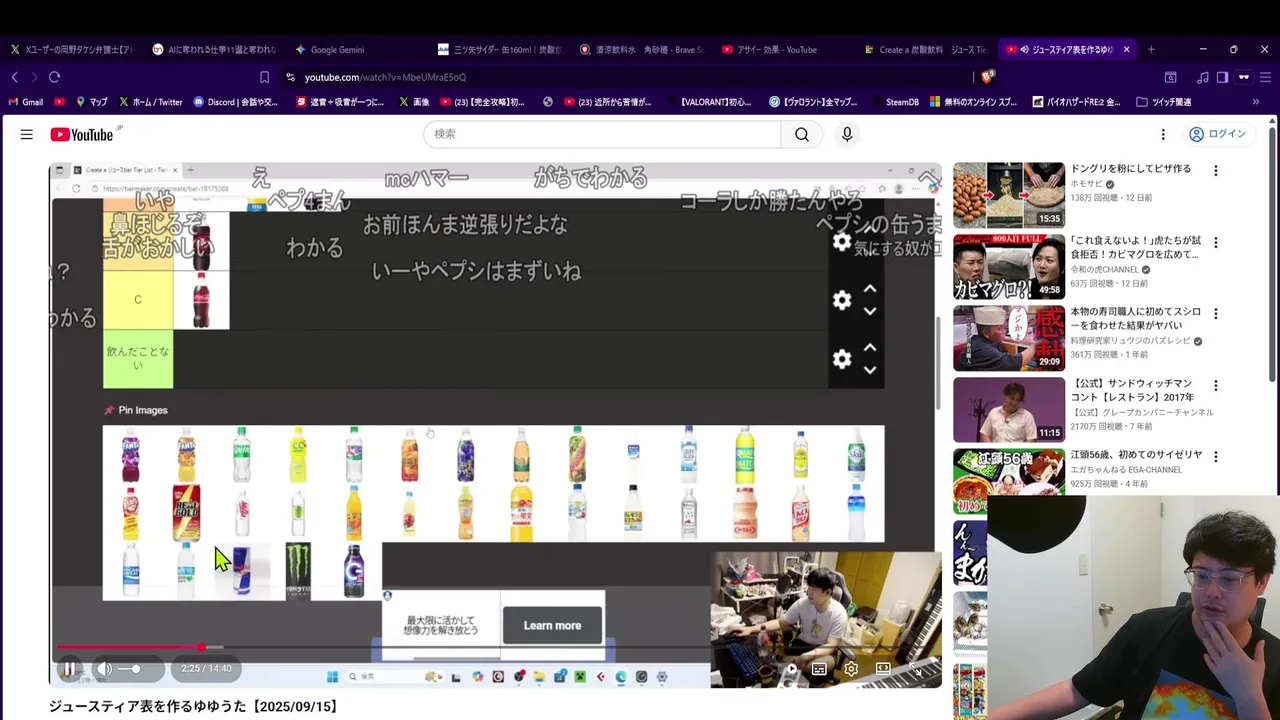
Task: Open the Discord bookmark
Action: 235,102
